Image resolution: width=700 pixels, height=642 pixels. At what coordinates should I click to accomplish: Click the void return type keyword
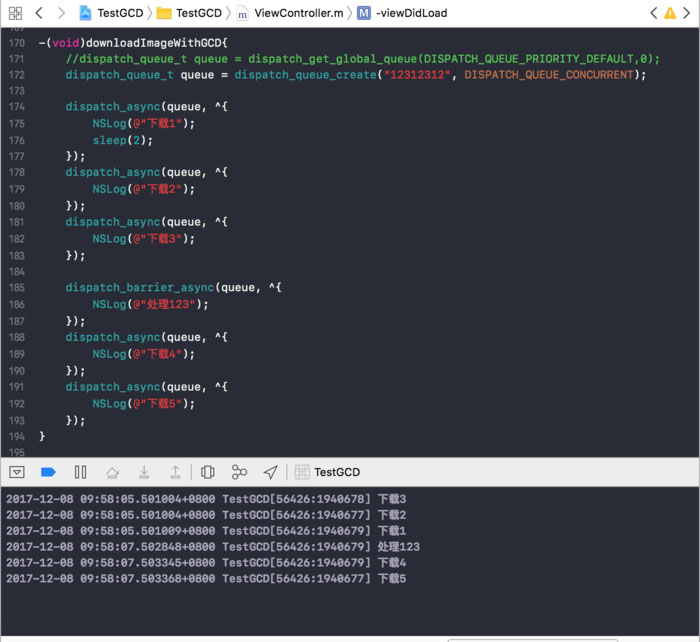66,43
